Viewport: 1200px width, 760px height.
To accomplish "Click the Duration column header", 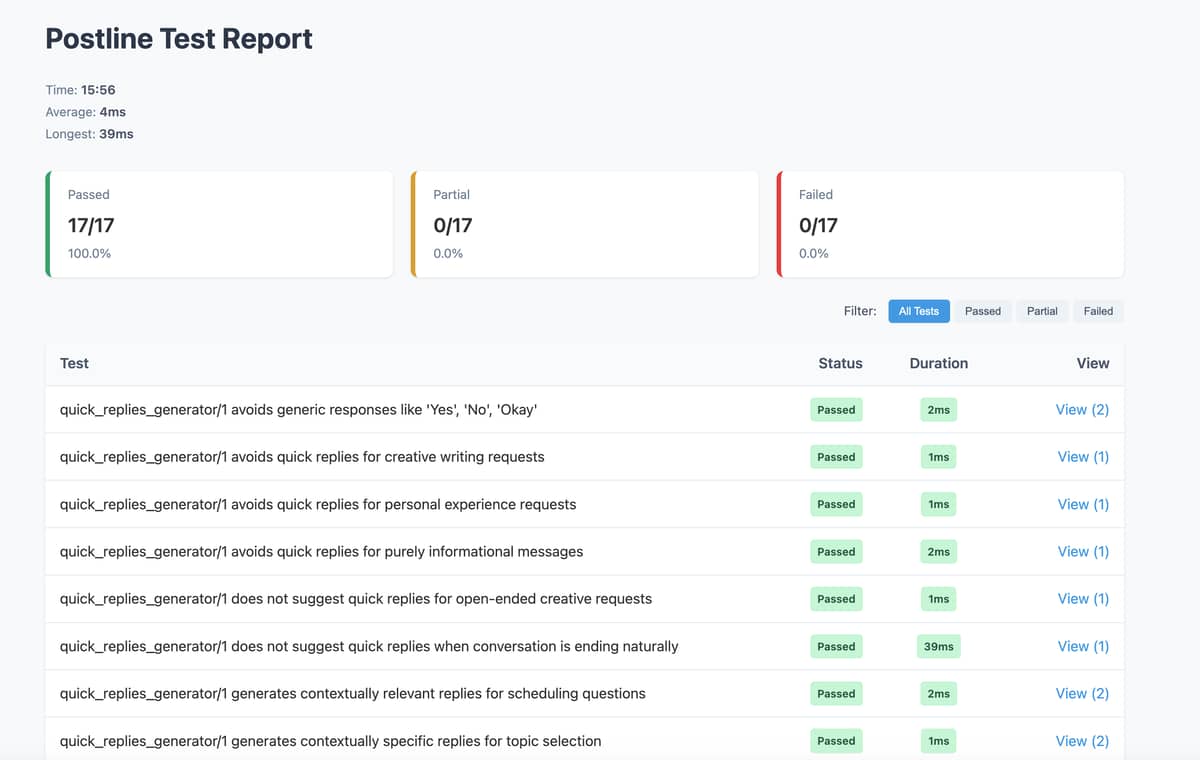I will click(939, 363).
